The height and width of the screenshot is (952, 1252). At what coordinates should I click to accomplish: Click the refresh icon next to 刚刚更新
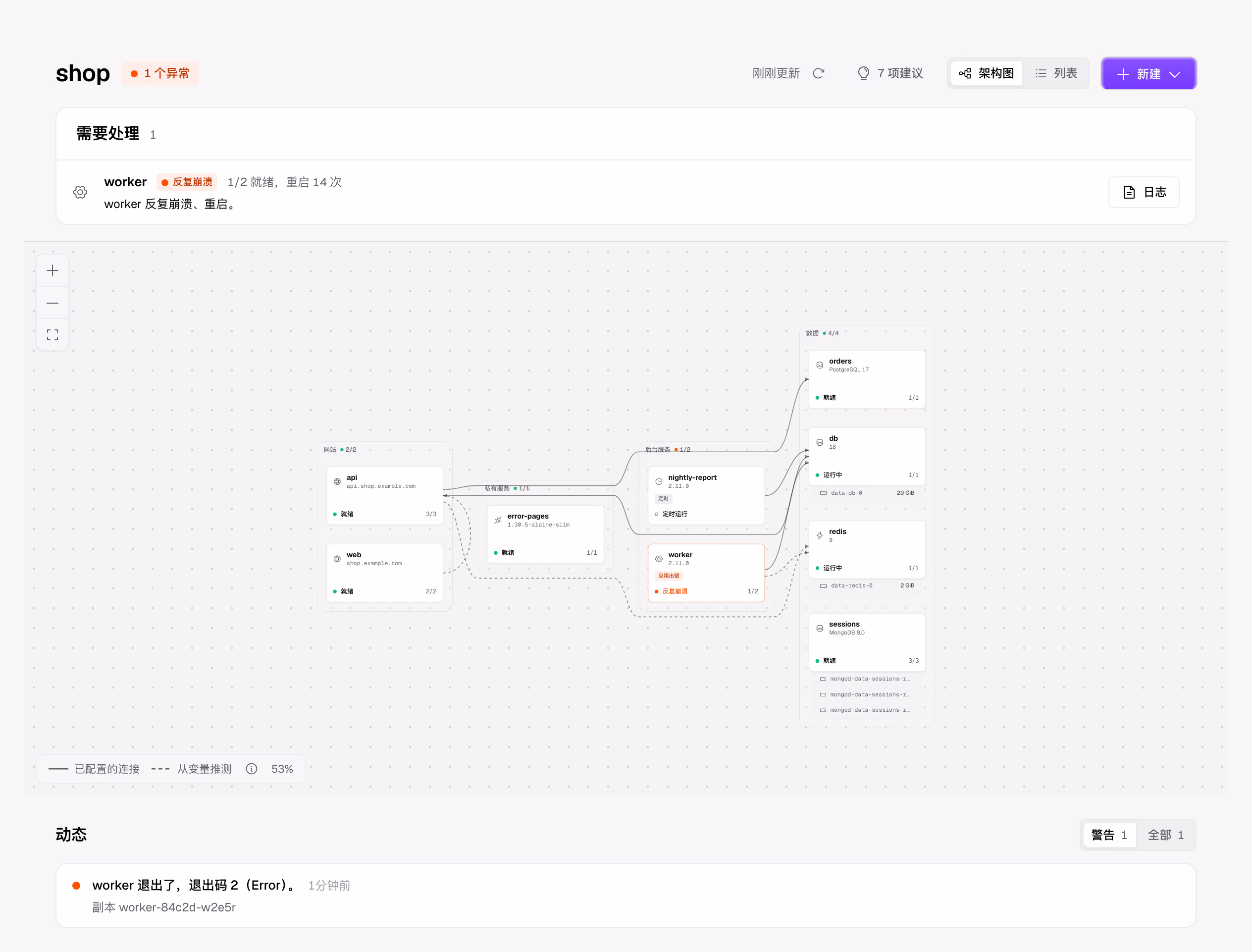point(818,74)
